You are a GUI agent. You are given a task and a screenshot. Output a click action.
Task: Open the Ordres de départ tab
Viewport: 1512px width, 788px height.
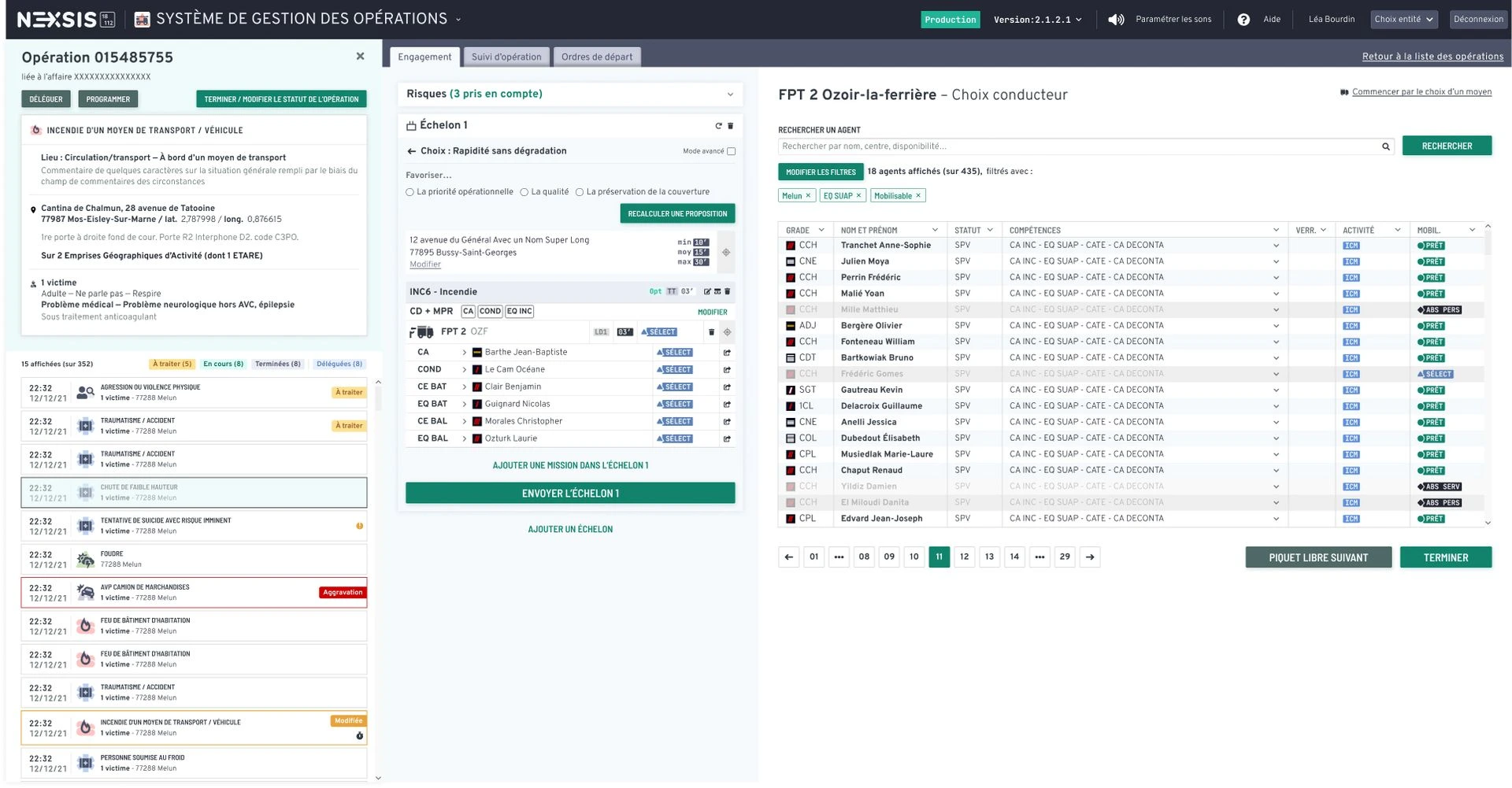597,57
